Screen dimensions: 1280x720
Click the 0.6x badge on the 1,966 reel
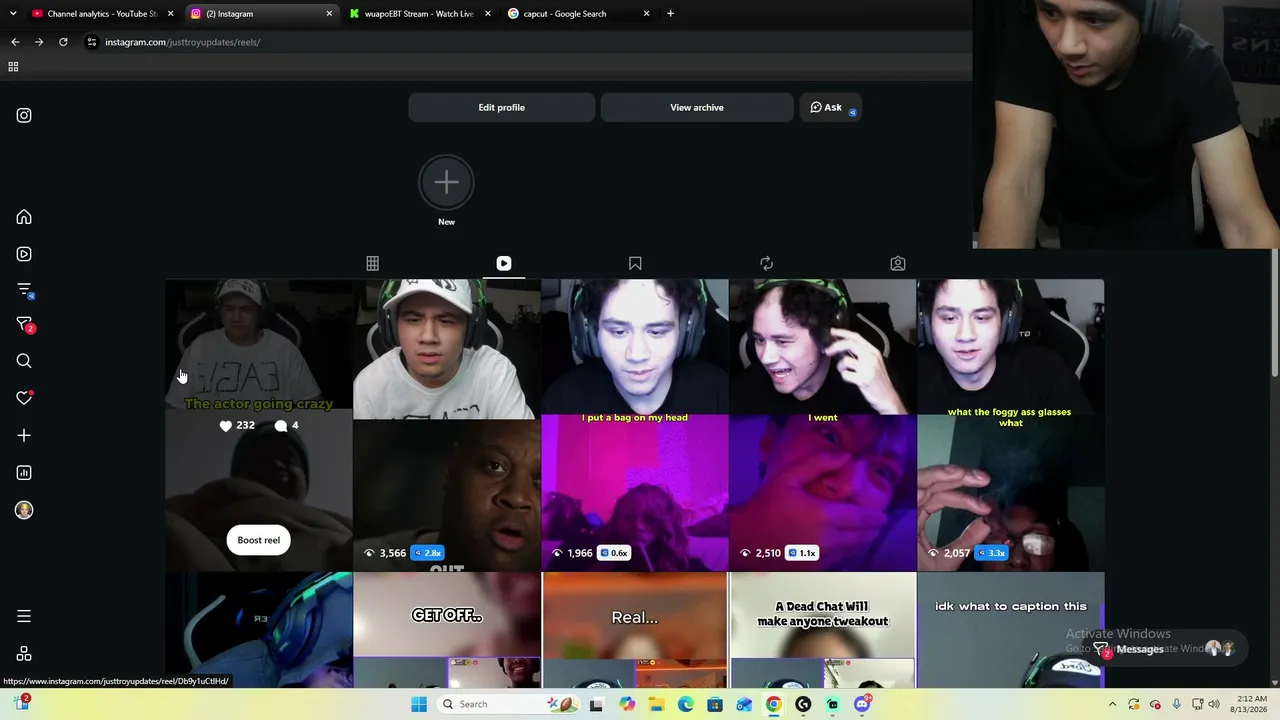(615, 553)
